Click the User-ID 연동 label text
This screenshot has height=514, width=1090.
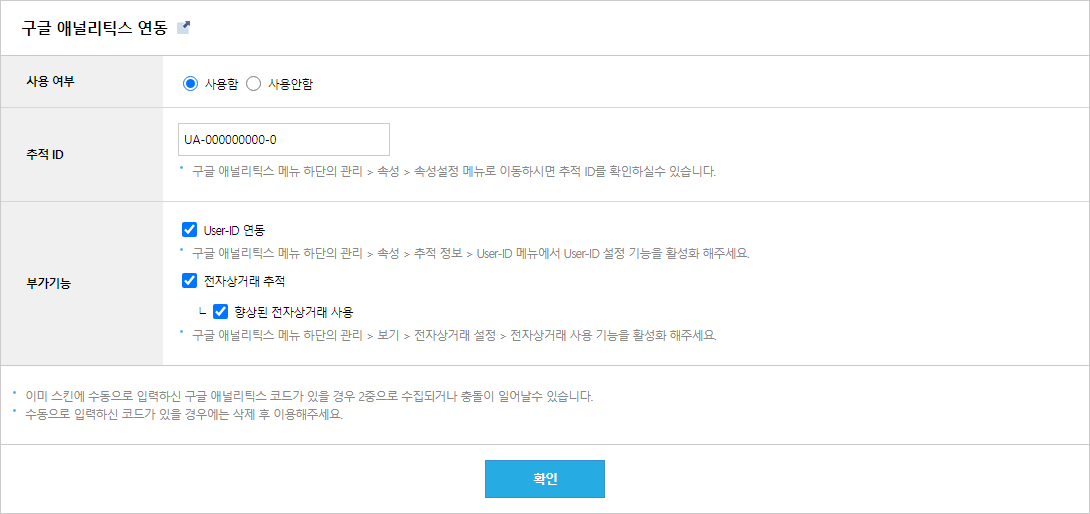click(x=235, y=230)
